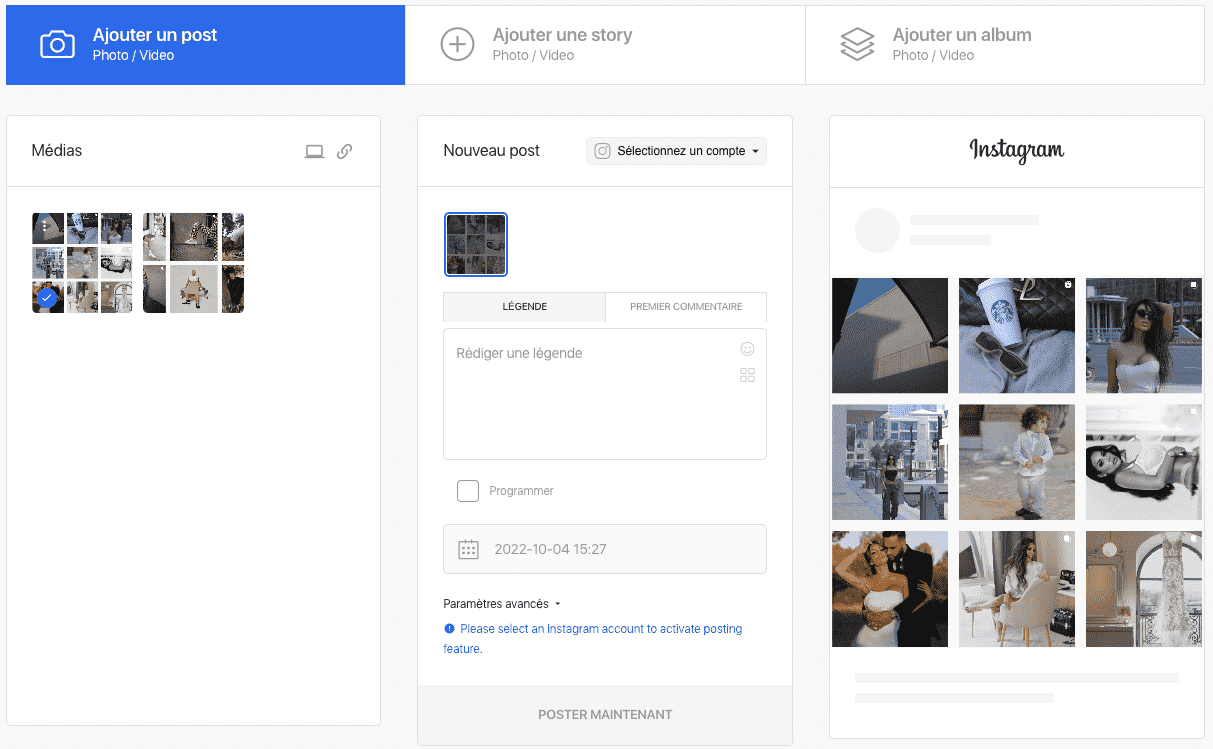Image resolution: width=1213 pixels, height=749 pixels.
Task: Click the blue info icon beside the warning
Action: pyautogui.click(x=449, y=629)
